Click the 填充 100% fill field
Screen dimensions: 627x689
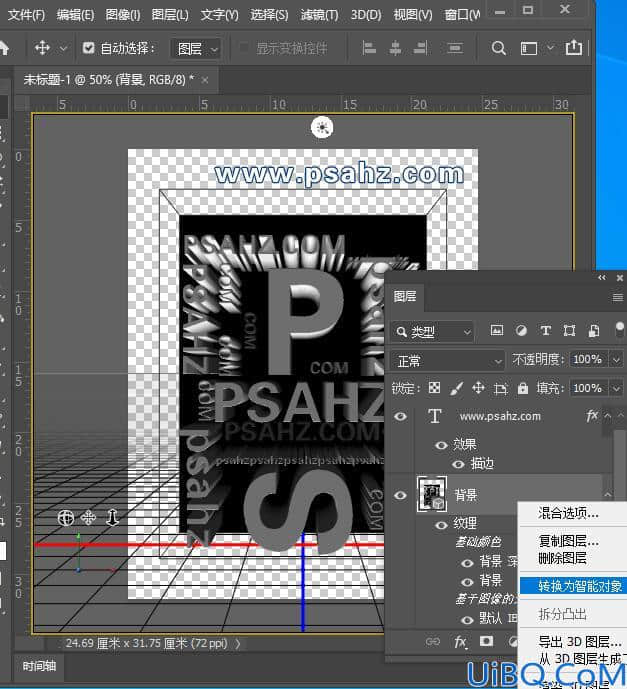pyautogui.click(x=589, y=388)
